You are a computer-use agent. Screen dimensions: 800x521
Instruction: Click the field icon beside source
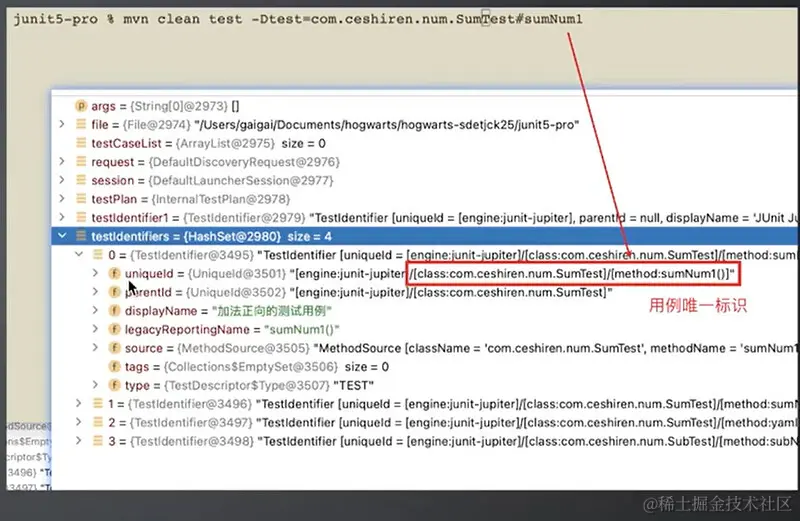[x=114, y=348]
